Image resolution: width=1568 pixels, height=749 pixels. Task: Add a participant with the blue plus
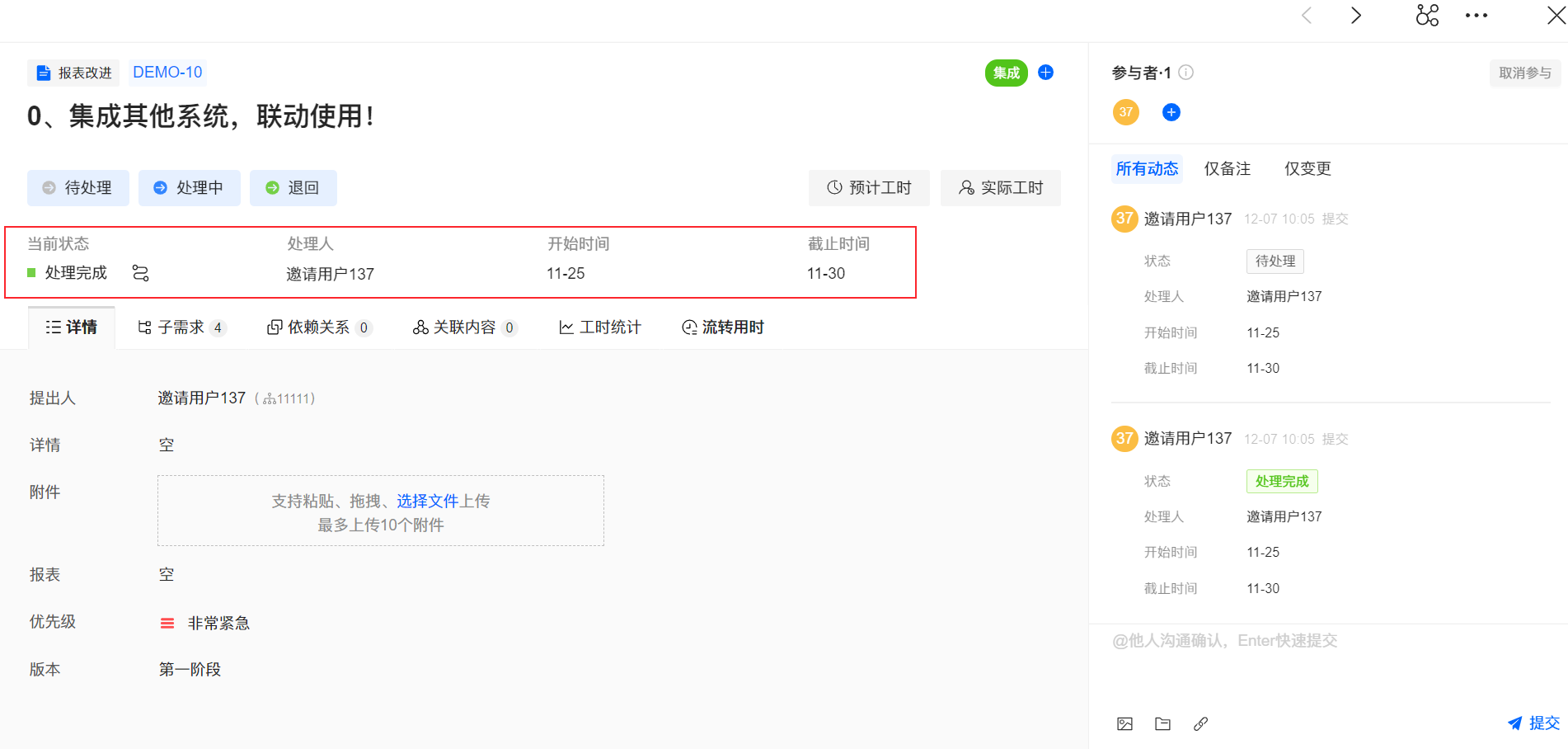(1171, 112)
